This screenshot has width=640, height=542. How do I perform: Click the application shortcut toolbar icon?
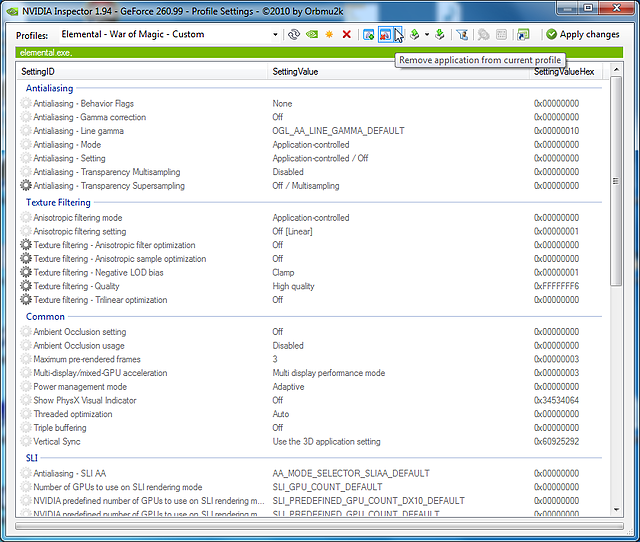pyautogui.click(x=523, y=35)
